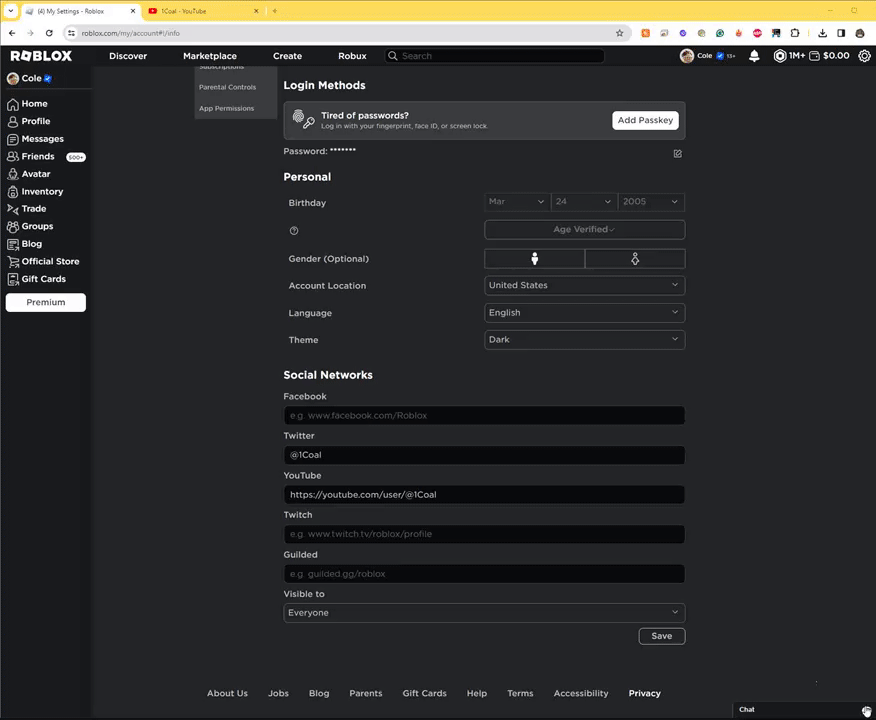Open the Theme dropdown
This screenshot has height=720, width=876.
[584, 340]
